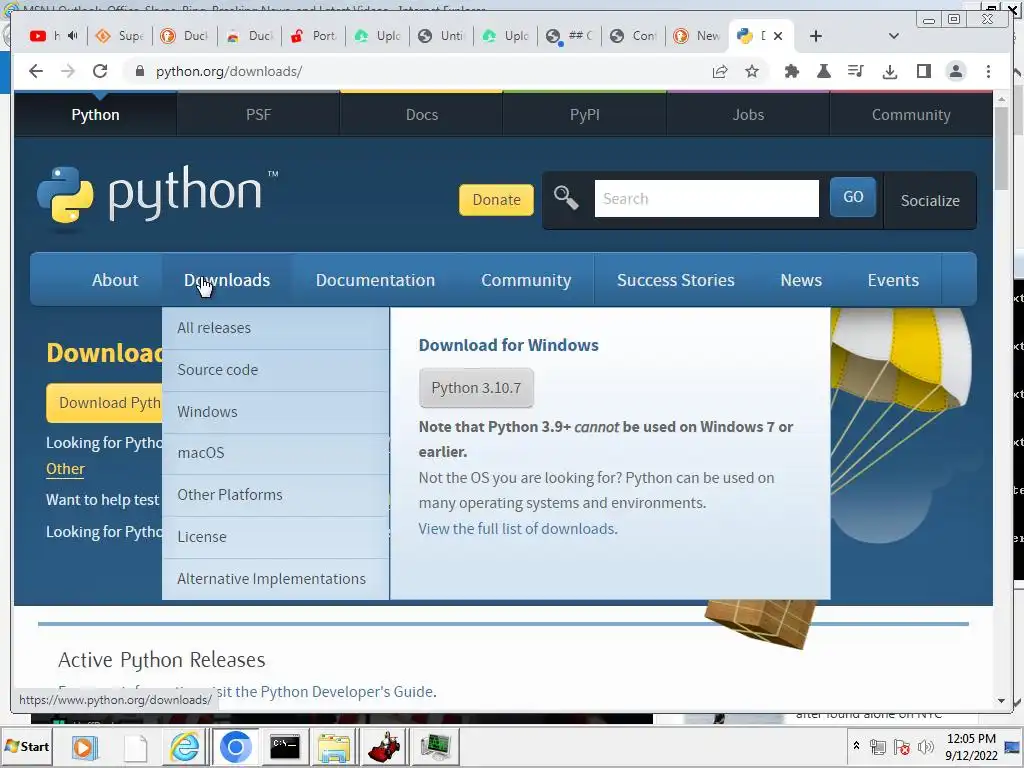Open the PyPI site tab
Image resolution: width=1024 pixels, height=768 pixels.
click(584, 114)
